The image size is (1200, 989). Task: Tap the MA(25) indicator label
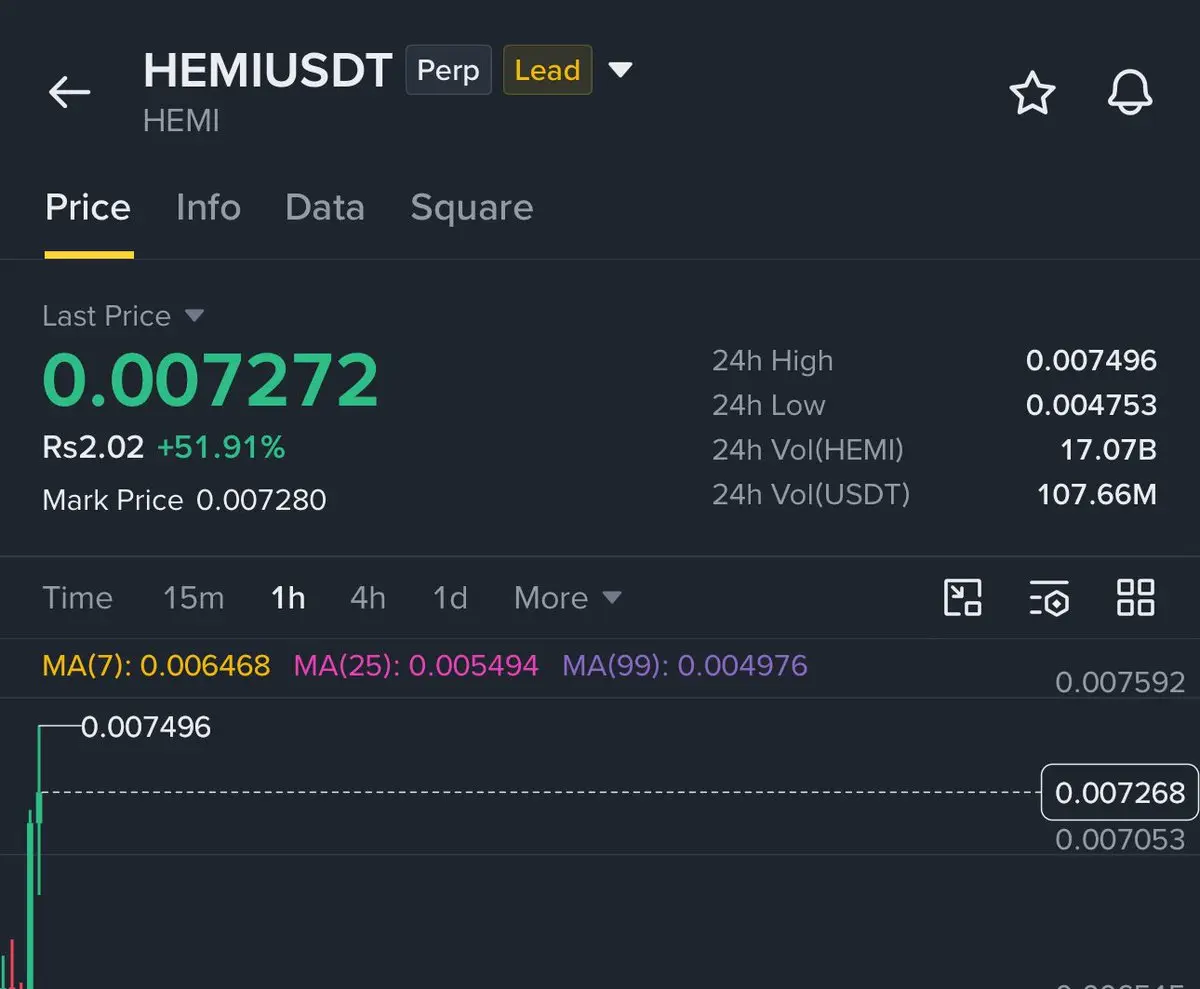pos(416,665)
